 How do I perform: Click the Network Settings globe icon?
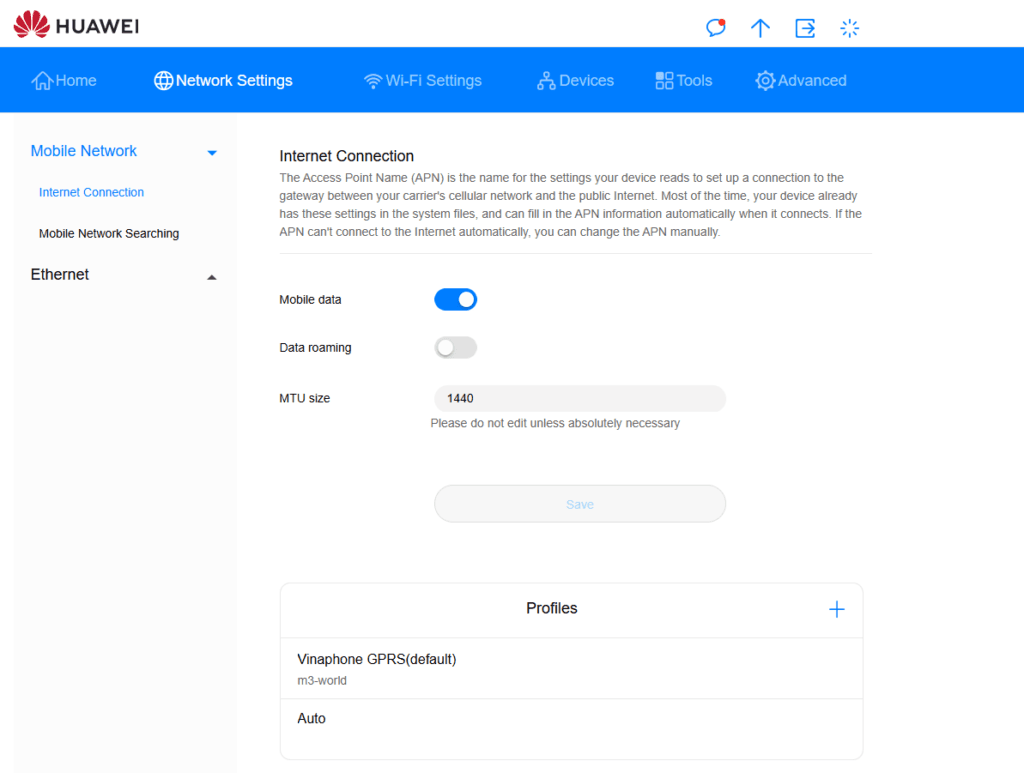[163, 80]
